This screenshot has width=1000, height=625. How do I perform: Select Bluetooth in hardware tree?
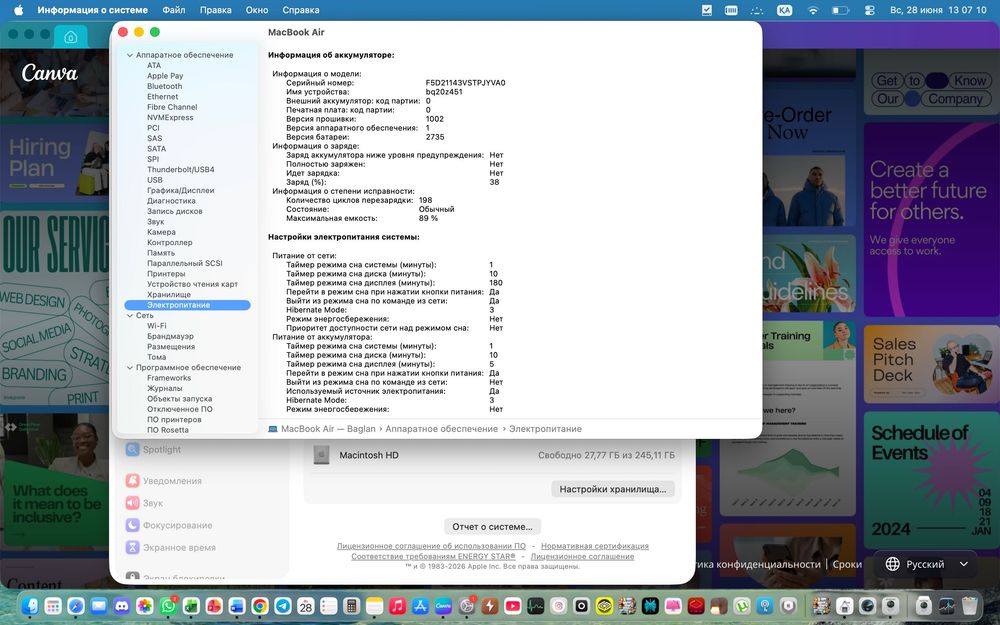[165, 86]
